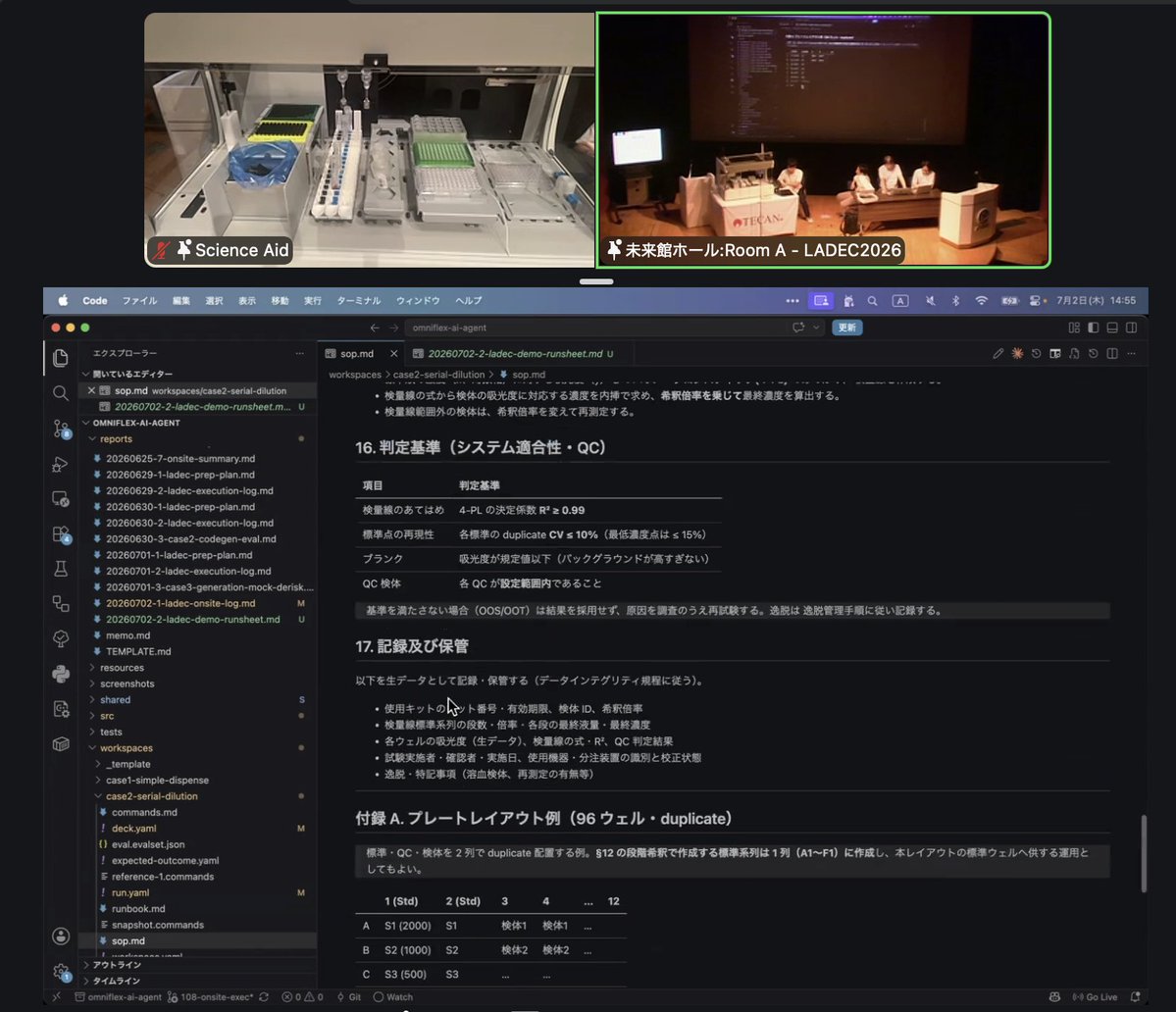Screen dimensions: 1176x1012
Task: Click the split editor icon in toolbar
Action: (1112, 354)
